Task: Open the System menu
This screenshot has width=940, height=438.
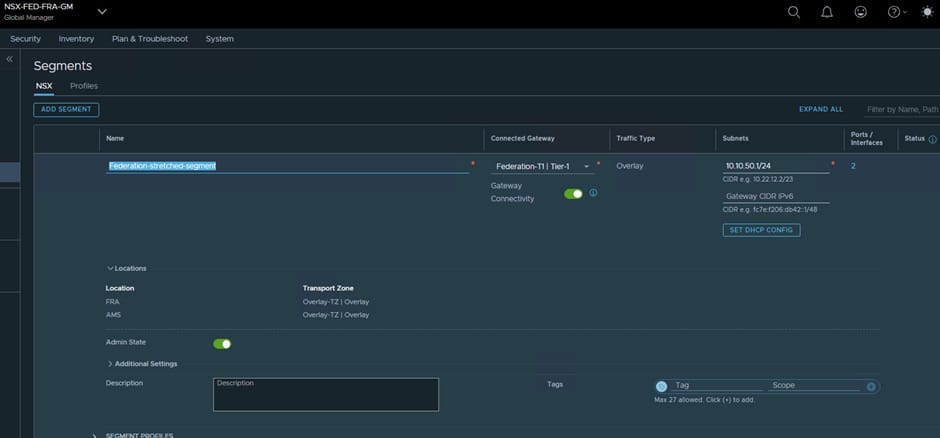Action: click(219, 38)
